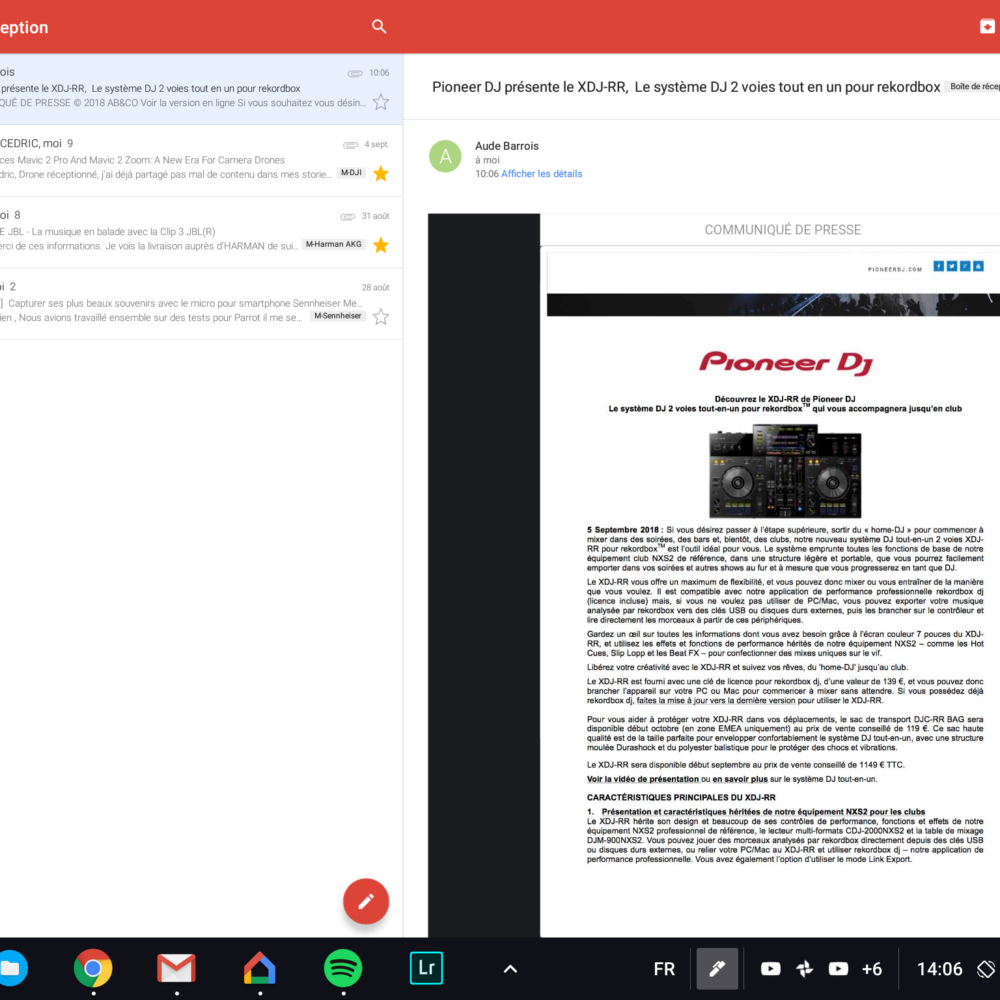Star the Pioneer XDJ-RR email

pos(381,102)
